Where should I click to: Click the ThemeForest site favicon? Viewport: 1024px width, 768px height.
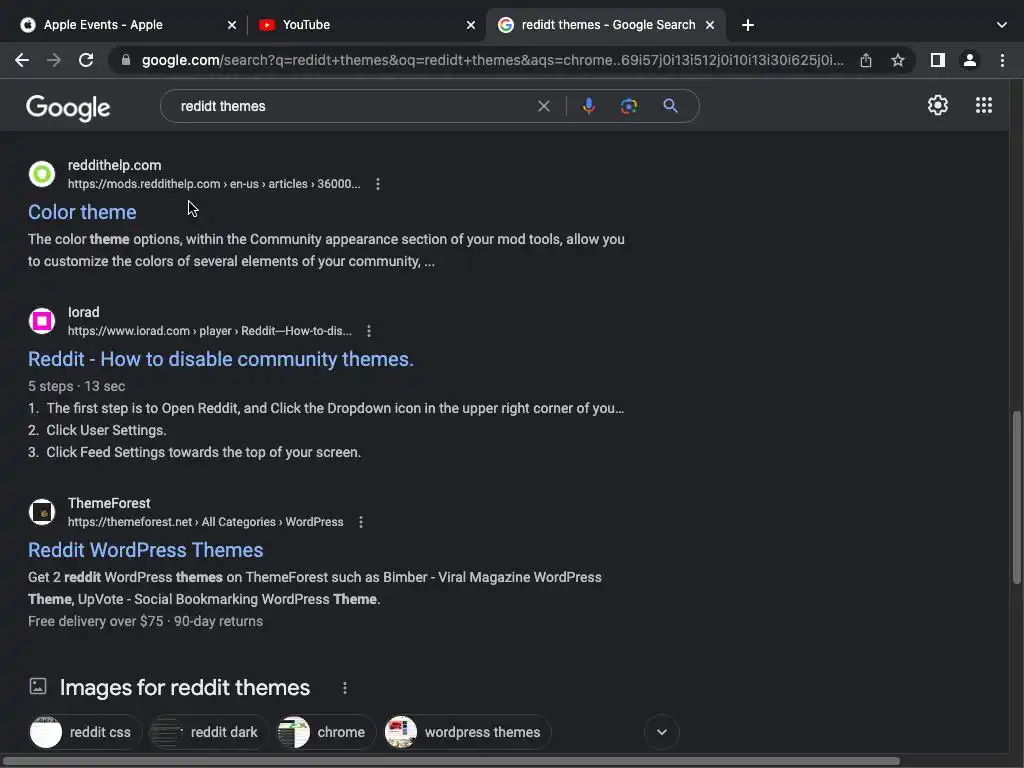tap(42, 511)
